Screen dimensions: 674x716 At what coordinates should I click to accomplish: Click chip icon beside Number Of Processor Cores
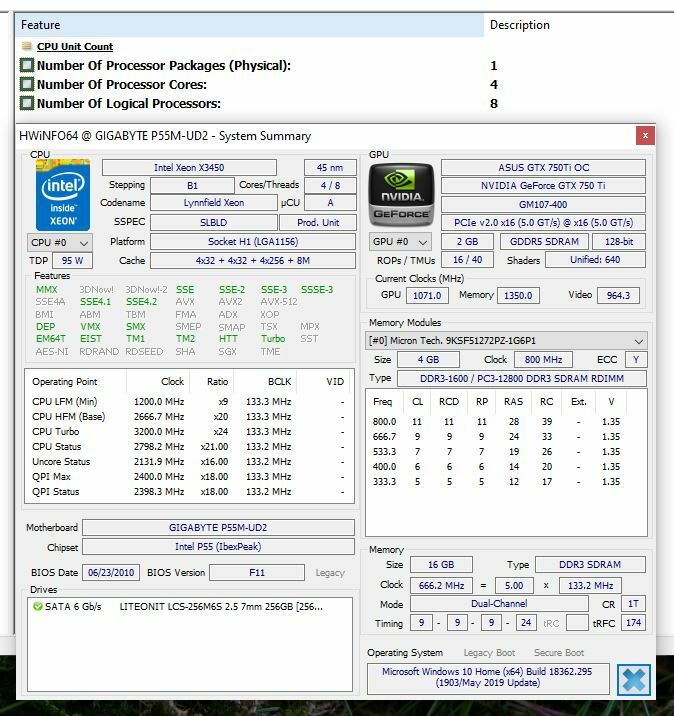point(27,84)
